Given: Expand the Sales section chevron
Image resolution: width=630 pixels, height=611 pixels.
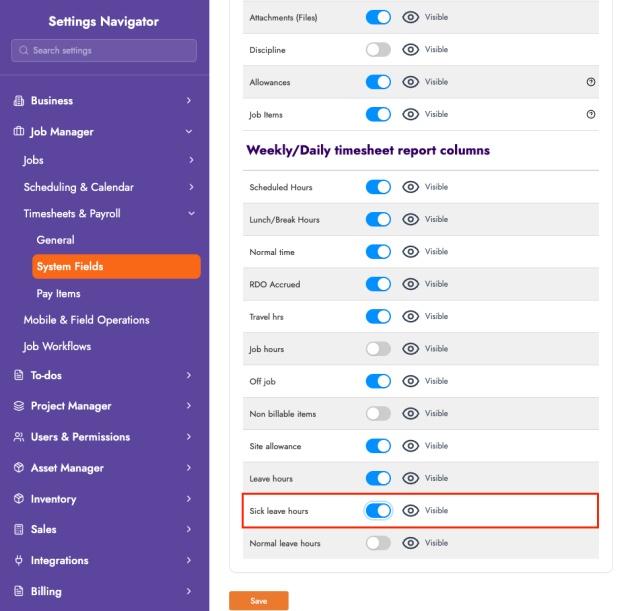Looking at the screenshot, I should pos(189,530).
